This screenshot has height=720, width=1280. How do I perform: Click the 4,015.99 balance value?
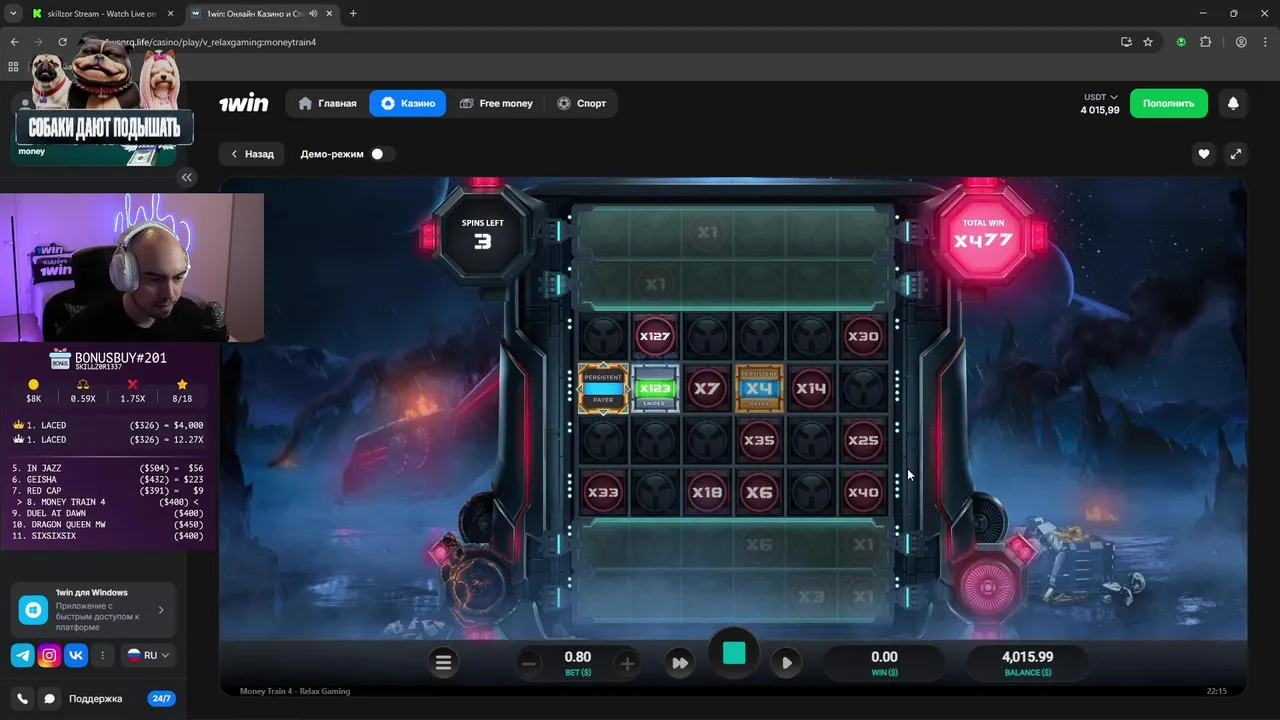1028,657
